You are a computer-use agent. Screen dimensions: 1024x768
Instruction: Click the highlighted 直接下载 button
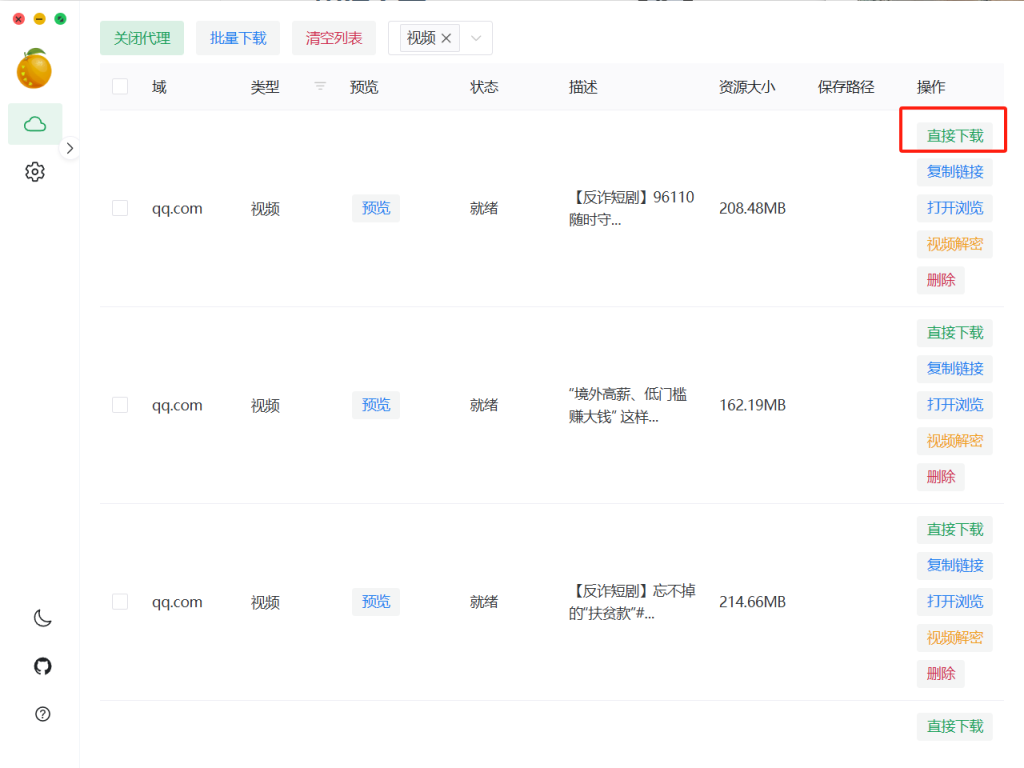(x=954, y=130)
